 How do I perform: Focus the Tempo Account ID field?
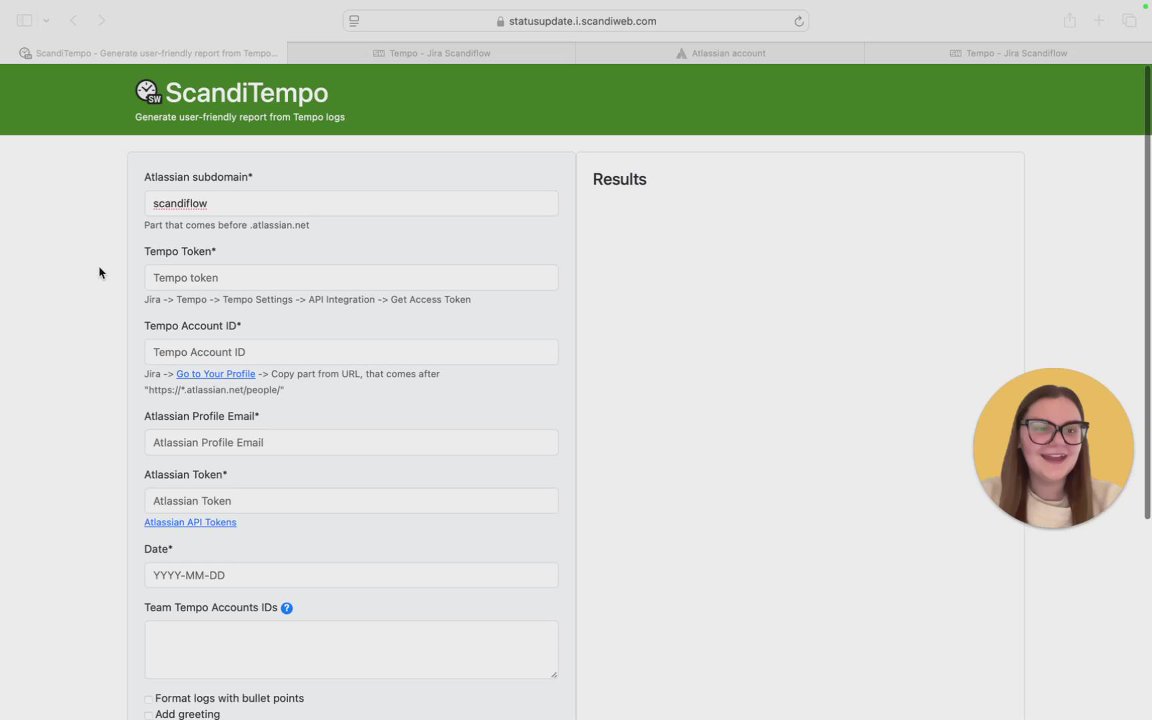click(x=351, y=352)
